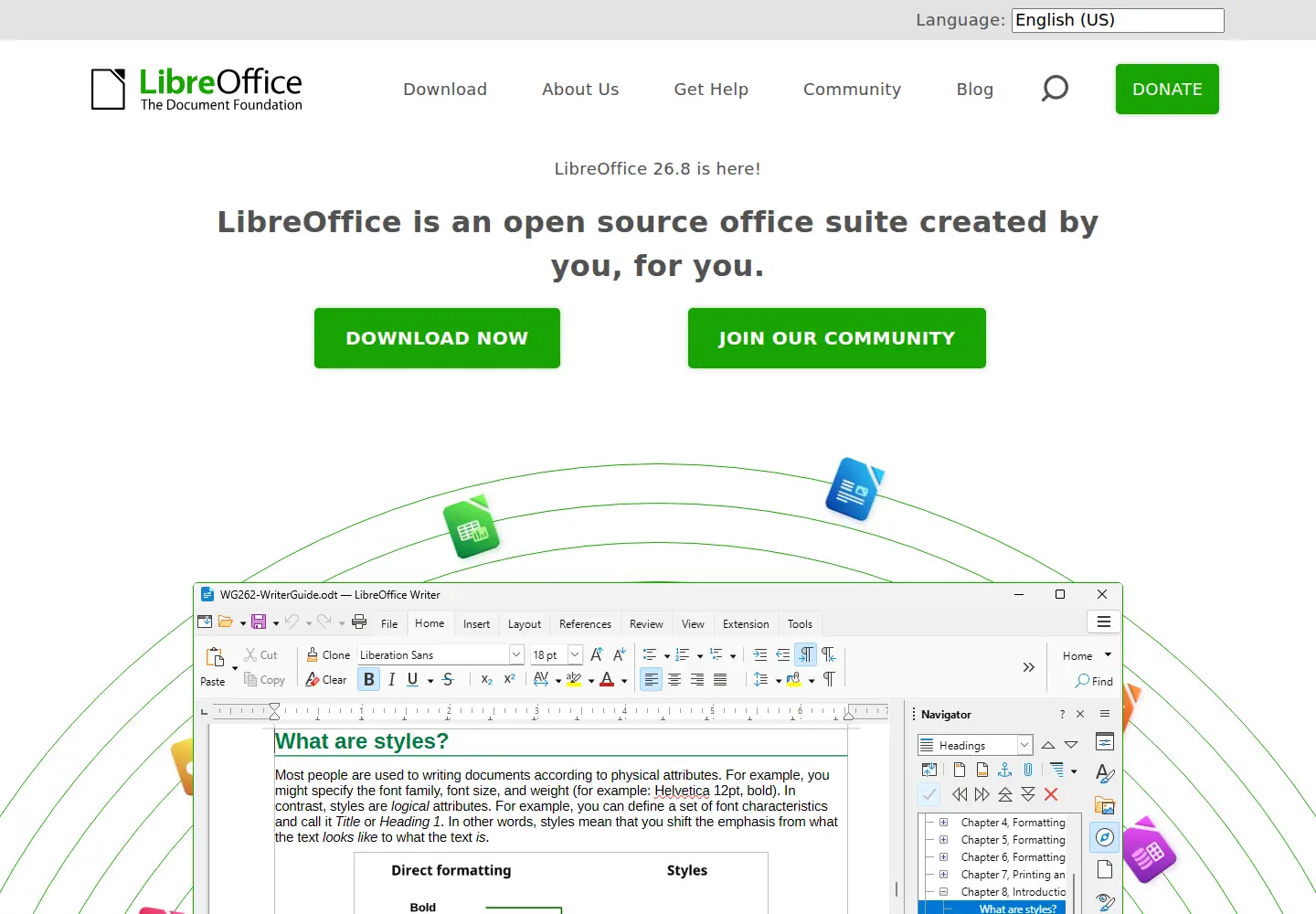This screenshot has height=914, width=1316.
Task: Toggle Bold in the Writer toolbar
Action: [369, 679]
